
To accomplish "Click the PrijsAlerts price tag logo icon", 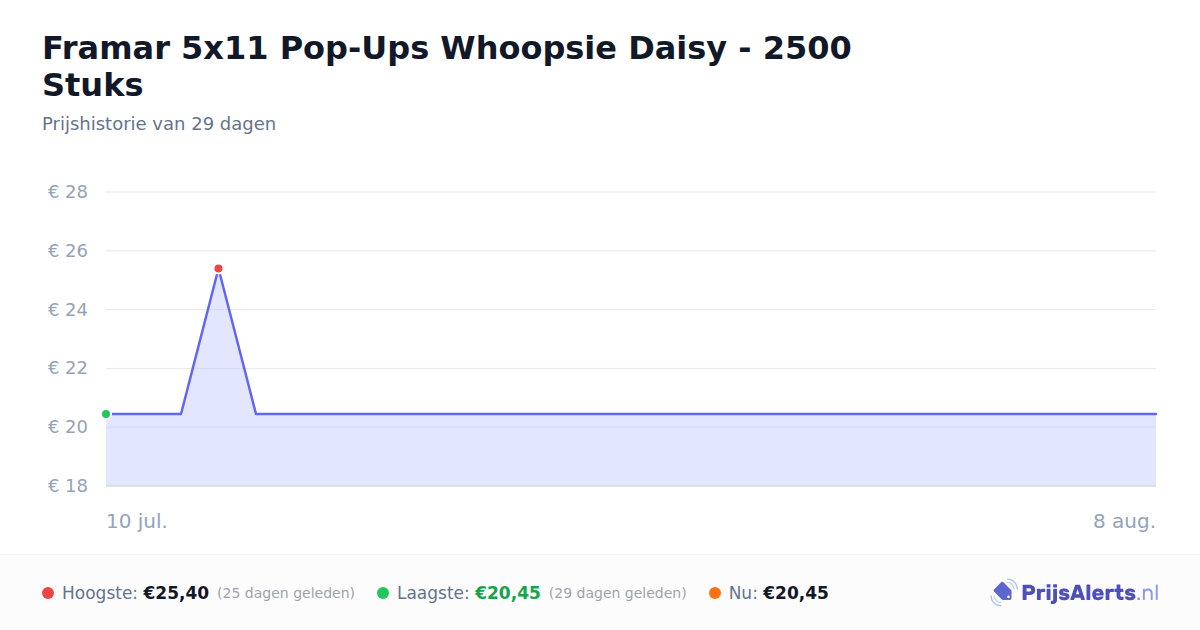I will [1003, 593].
